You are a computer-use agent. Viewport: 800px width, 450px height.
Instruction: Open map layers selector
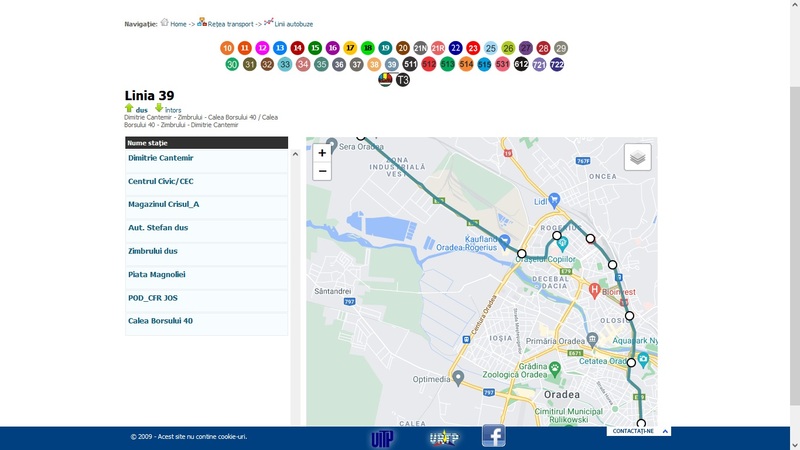pyautogui.click(x=637, y=157)
